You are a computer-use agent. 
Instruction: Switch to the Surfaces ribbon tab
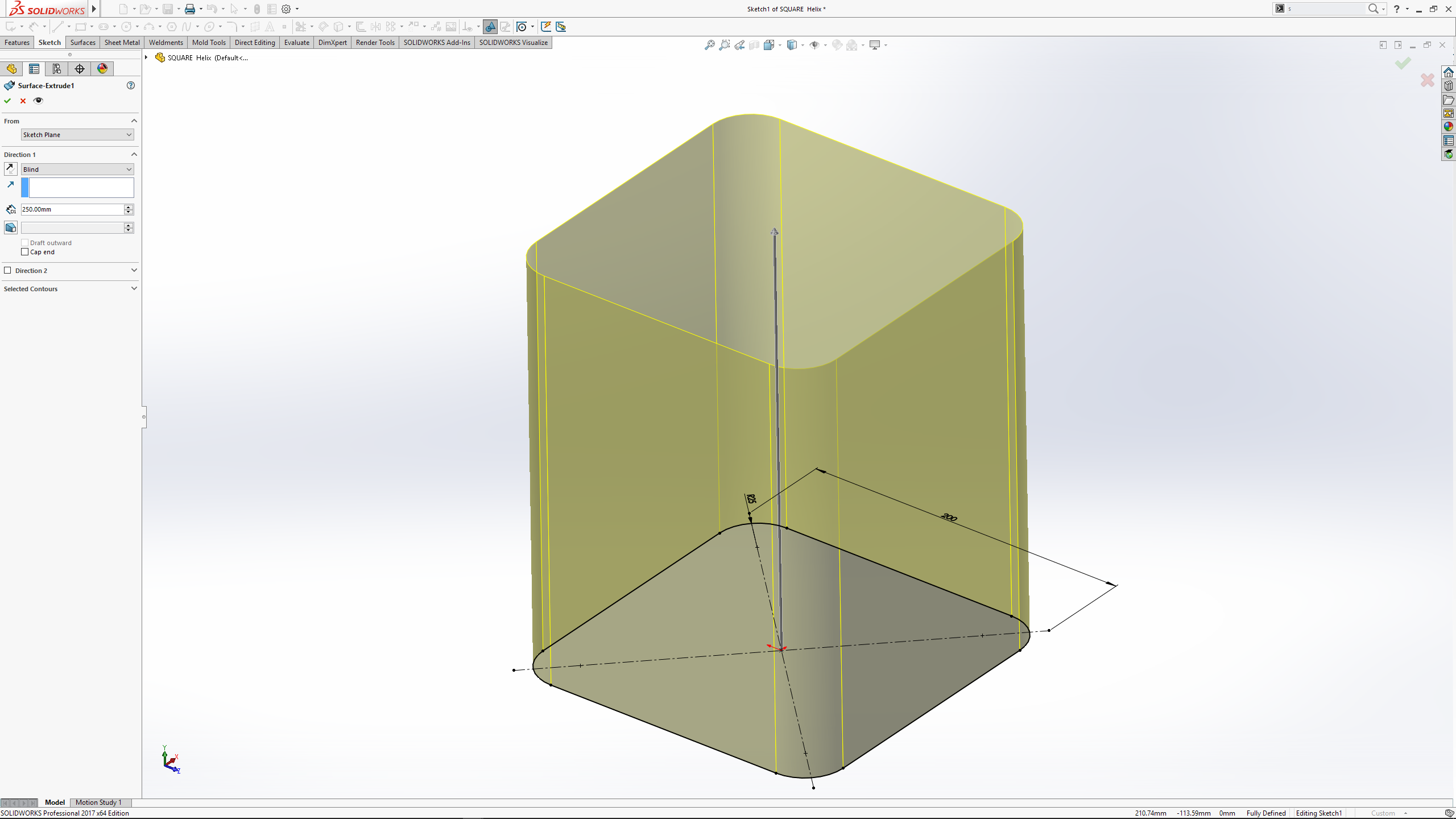pyautogui.click(x=82, y=43)
